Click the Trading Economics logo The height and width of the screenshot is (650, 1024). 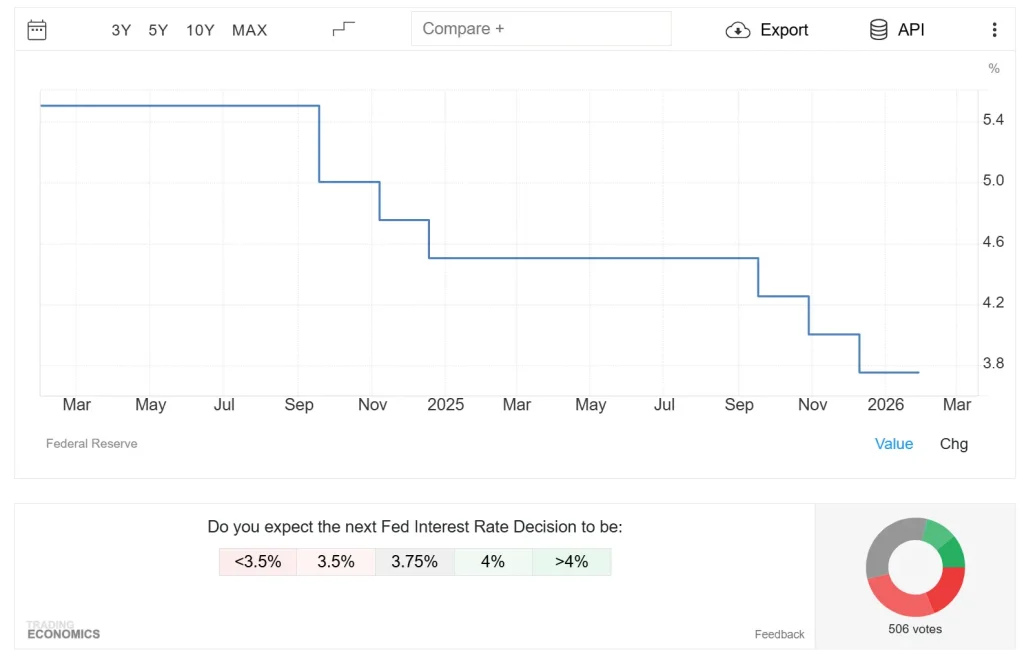pos(62,630)
